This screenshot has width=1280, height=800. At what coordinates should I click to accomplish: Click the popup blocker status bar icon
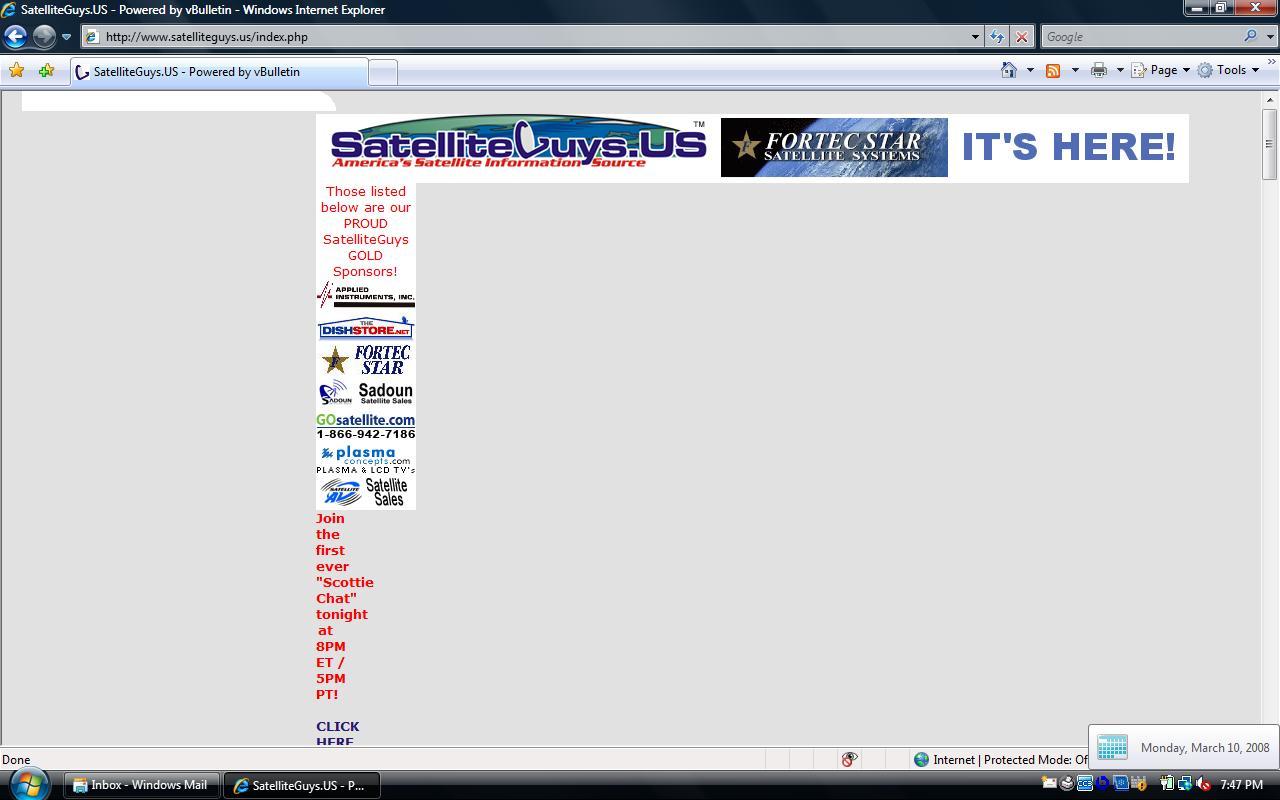tap(849, 759)
